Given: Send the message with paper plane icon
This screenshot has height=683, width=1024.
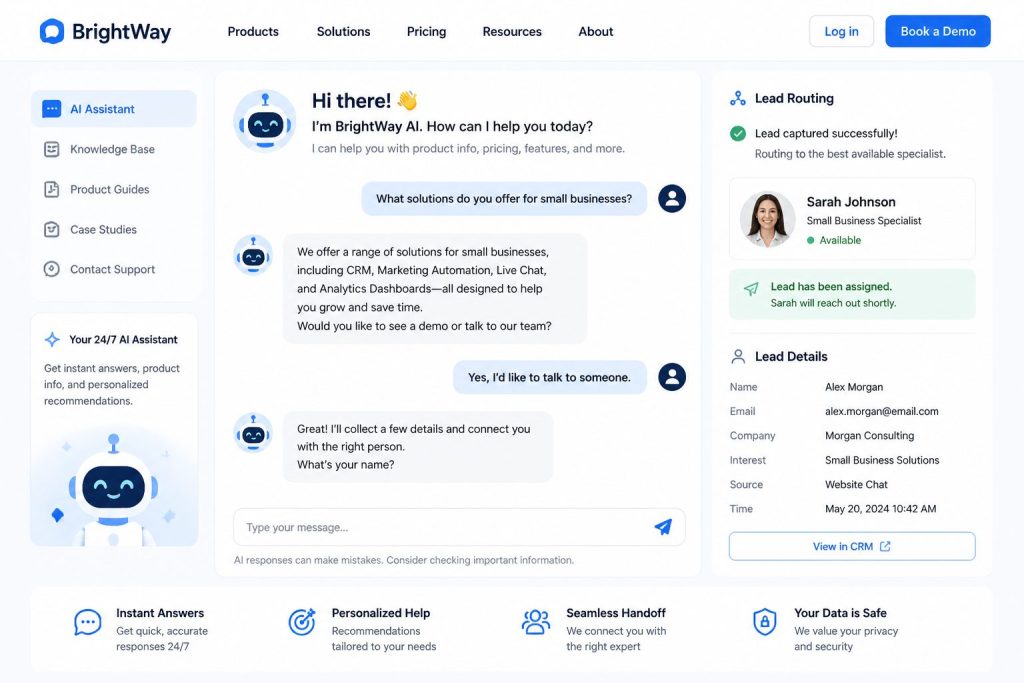Looking at the screenshot, I should click(x=664, y=527).
